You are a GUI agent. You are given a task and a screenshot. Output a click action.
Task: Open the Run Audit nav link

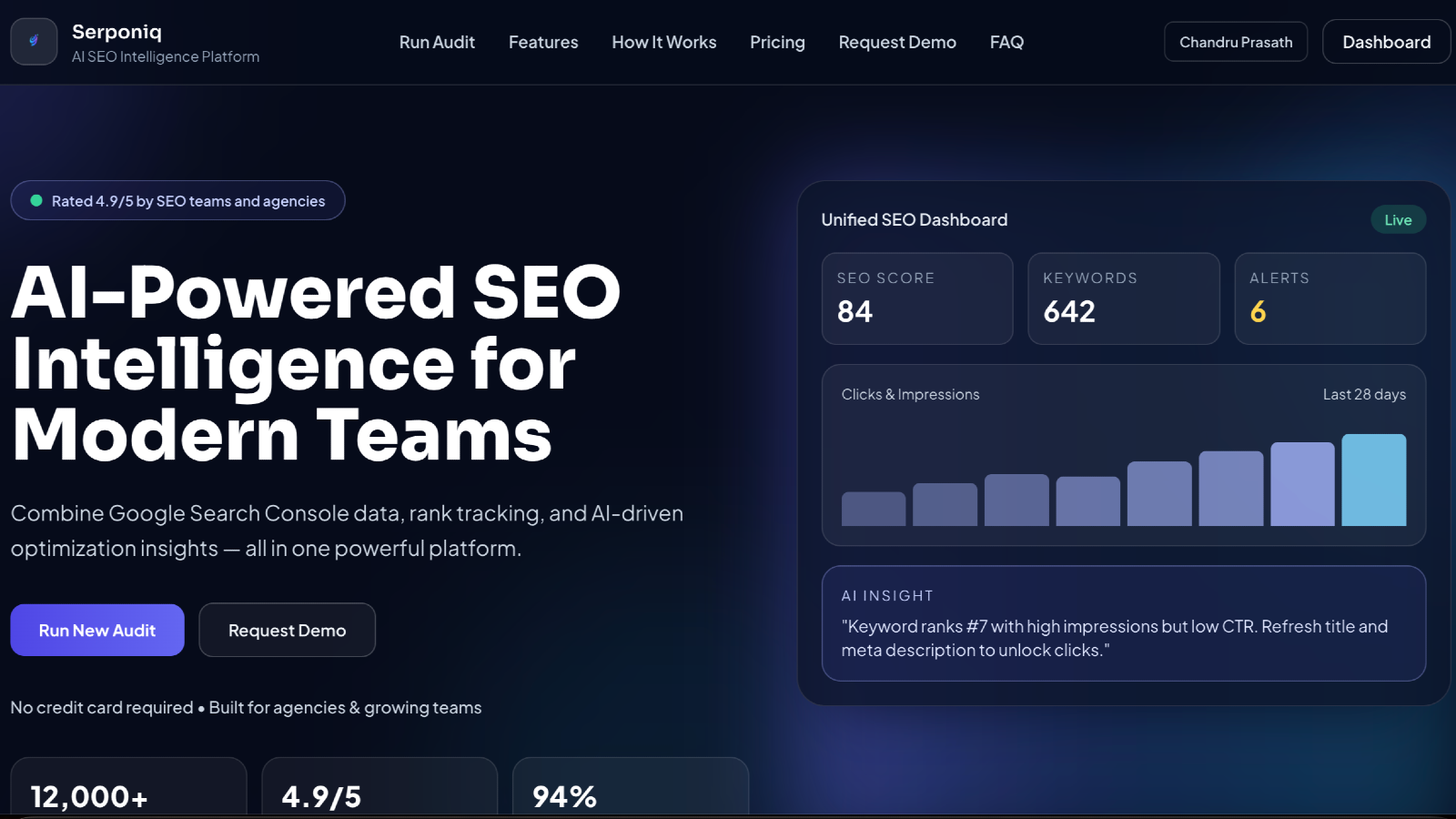coord(437,43)
